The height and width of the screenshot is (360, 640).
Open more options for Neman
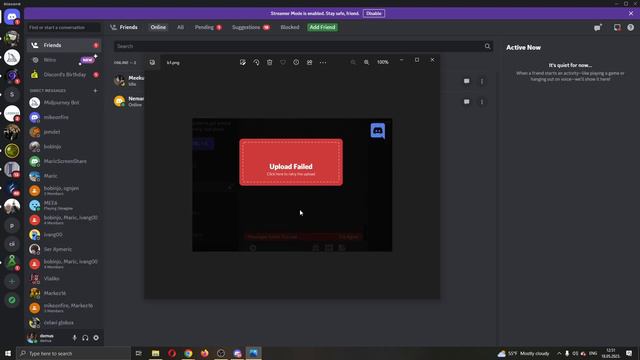coord(482,102)
